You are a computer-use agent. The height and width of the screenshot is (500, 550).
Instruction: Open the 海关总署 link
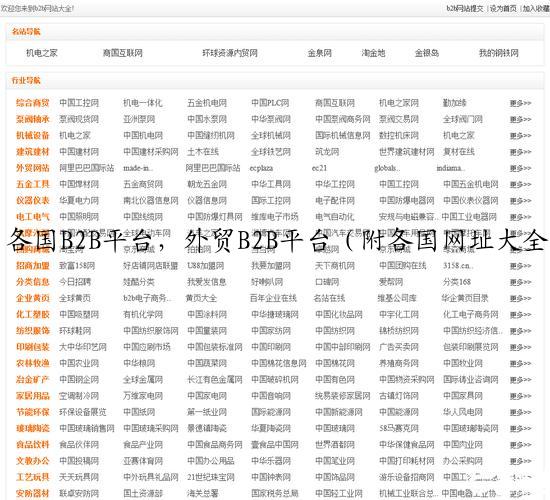click(x=203, y=493)
